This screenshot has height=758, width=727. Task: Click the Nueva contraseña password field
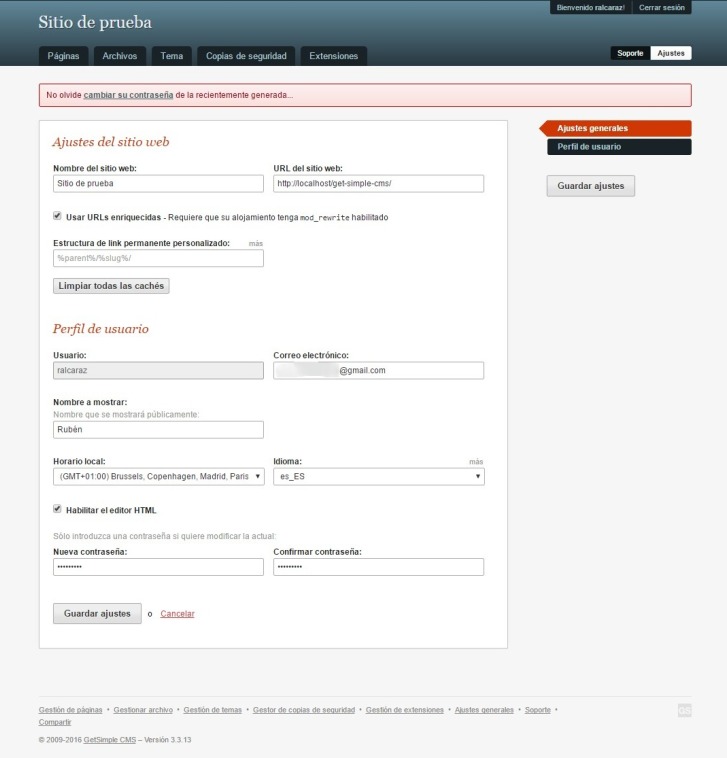tap(158, 567)
